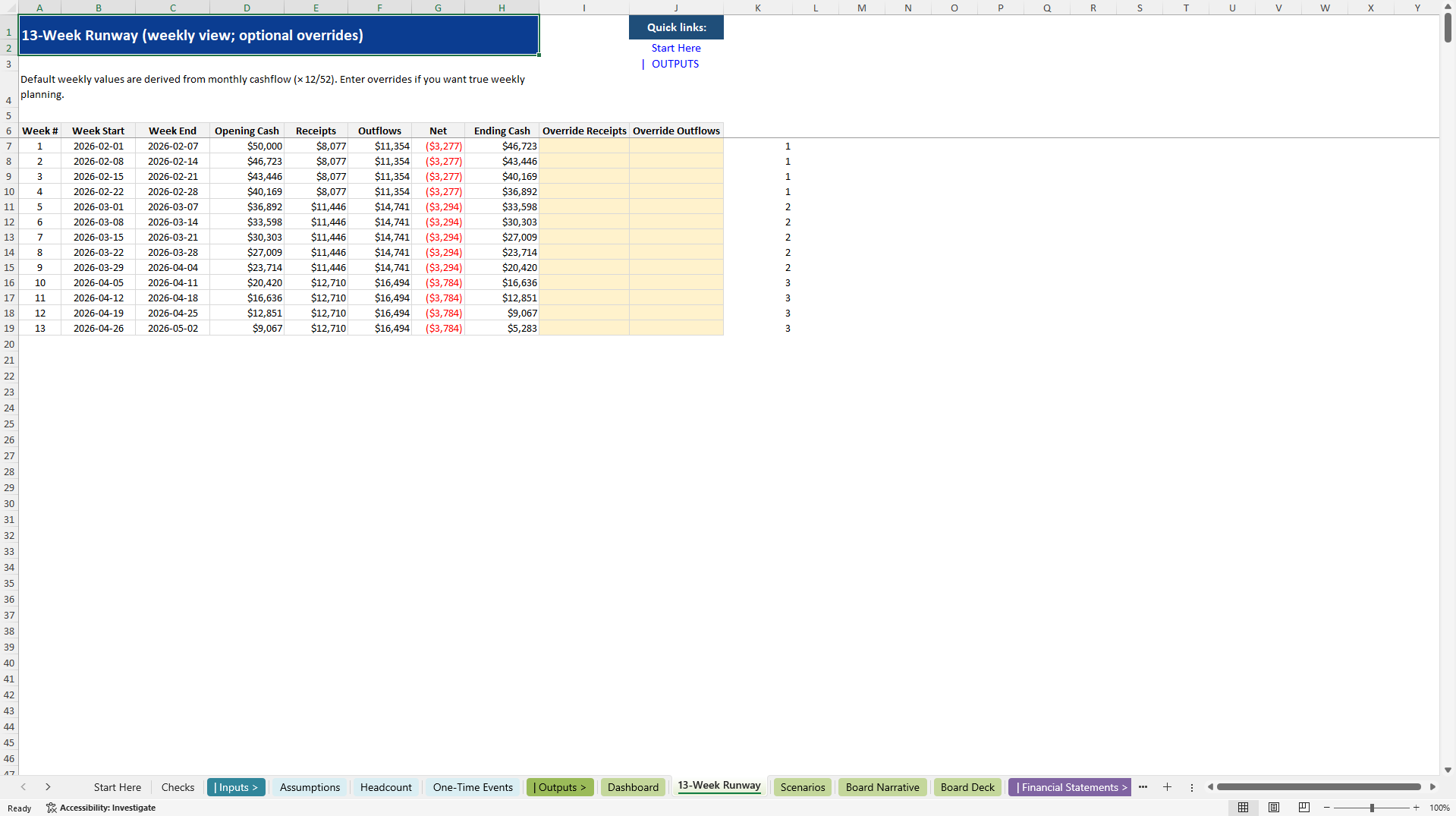Click the Select All corner triangle

point(9,8)
